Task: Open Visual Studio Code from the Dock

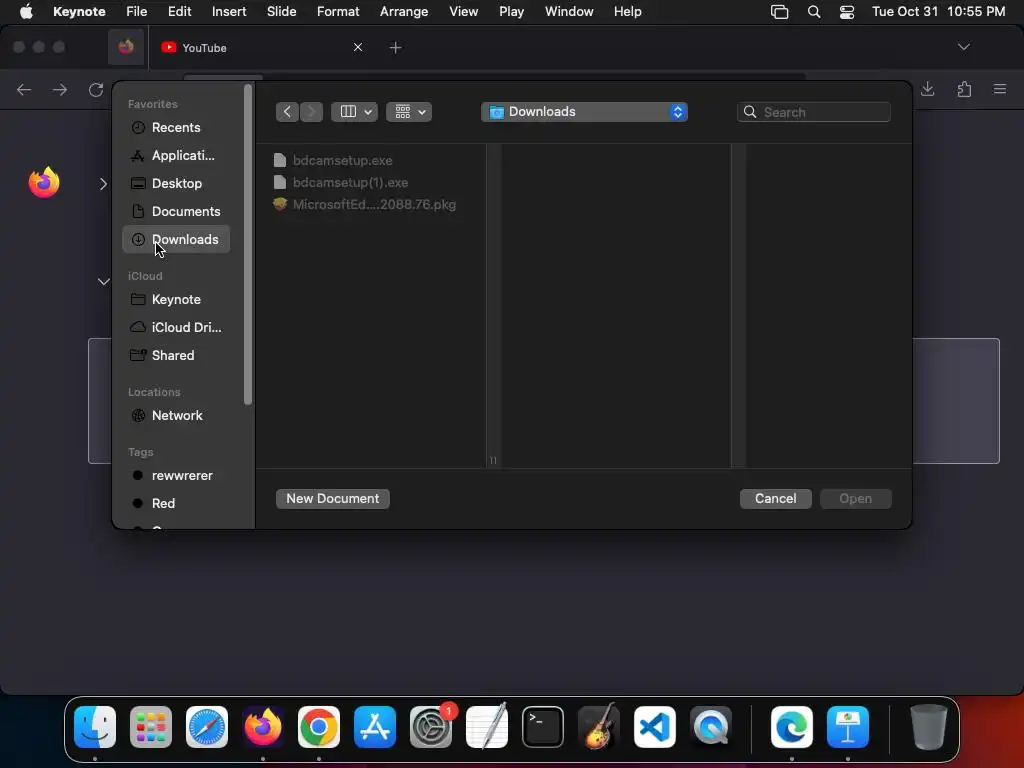Action: coord(654,727)
